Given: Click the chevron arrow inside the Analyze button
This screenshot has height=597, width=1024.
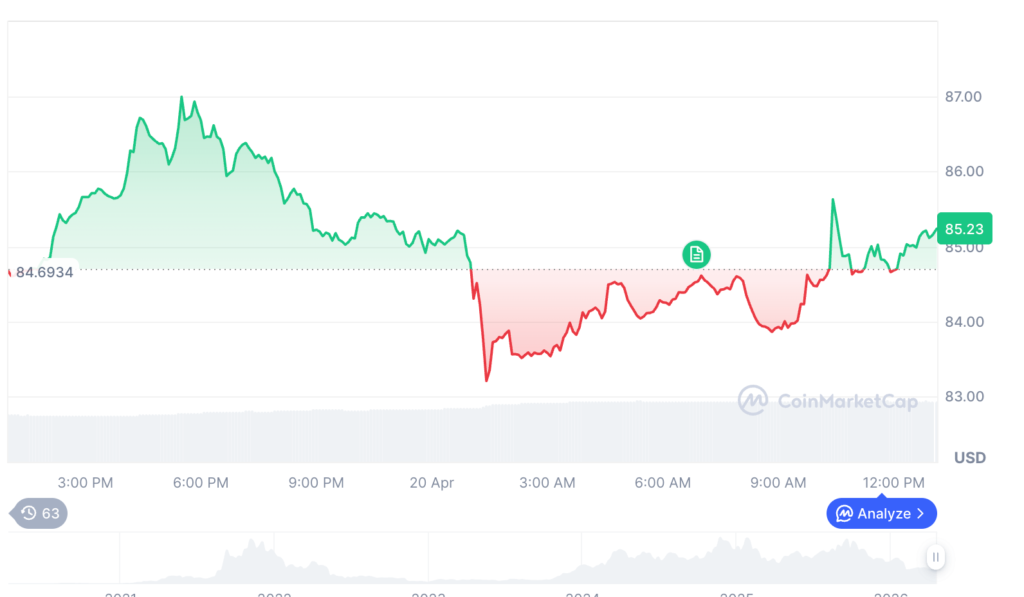Looking at the screenshot, I should [x=920, y=513].
